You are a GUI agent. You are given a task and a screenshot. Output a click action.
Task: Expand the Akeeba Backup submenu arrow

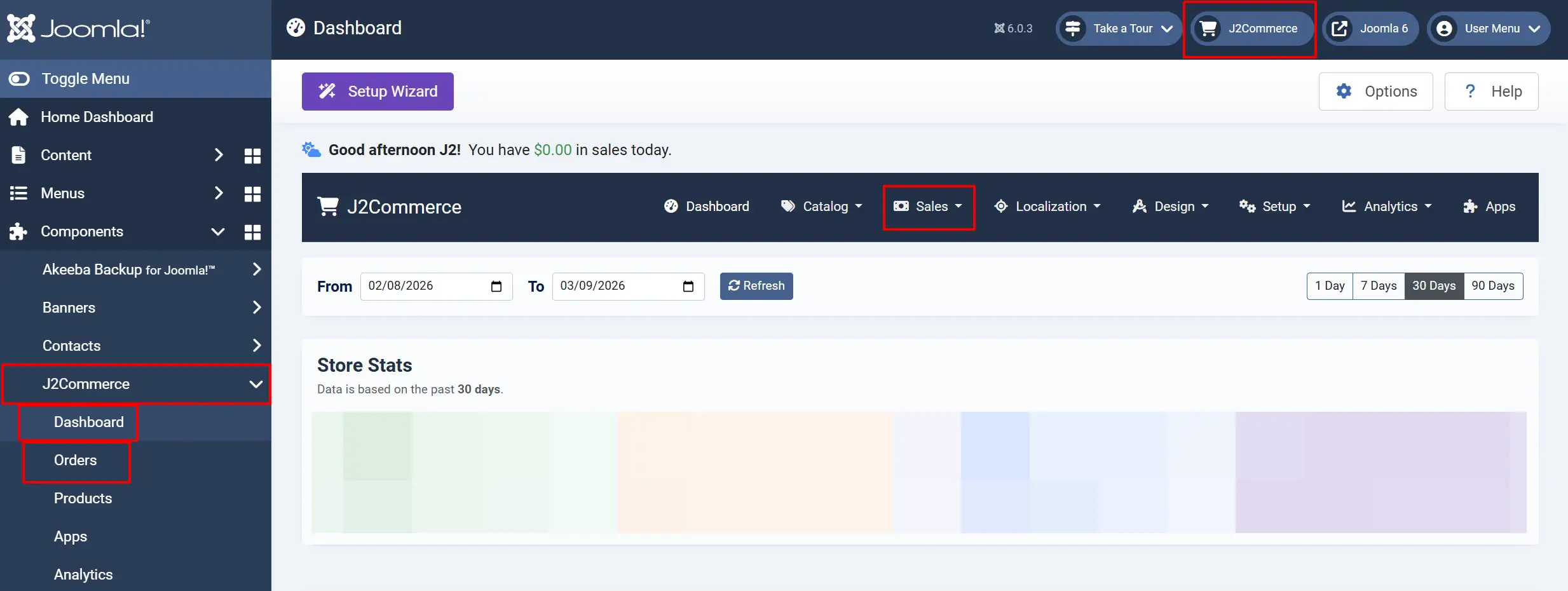coord(257,269)
